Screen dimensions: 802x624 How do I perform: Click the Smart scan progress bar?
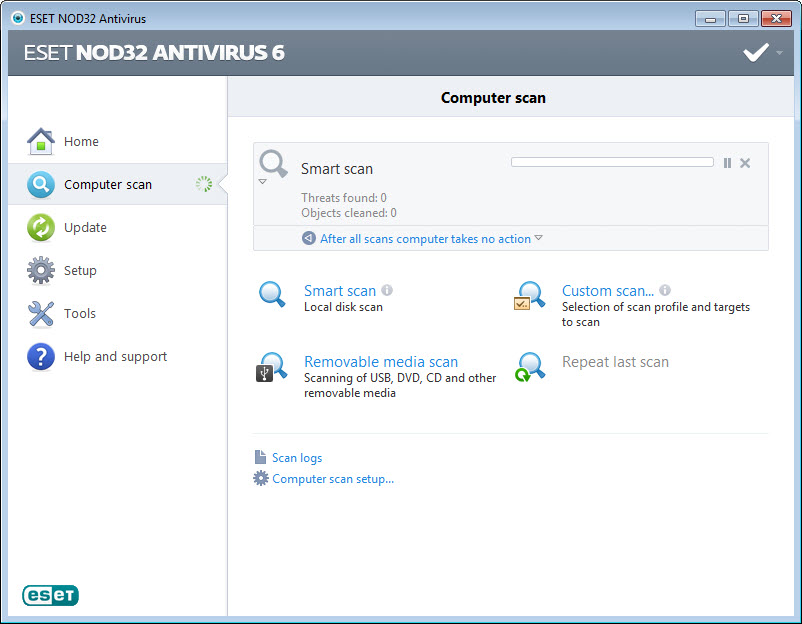pyautogui.click(x=612, y=162)
